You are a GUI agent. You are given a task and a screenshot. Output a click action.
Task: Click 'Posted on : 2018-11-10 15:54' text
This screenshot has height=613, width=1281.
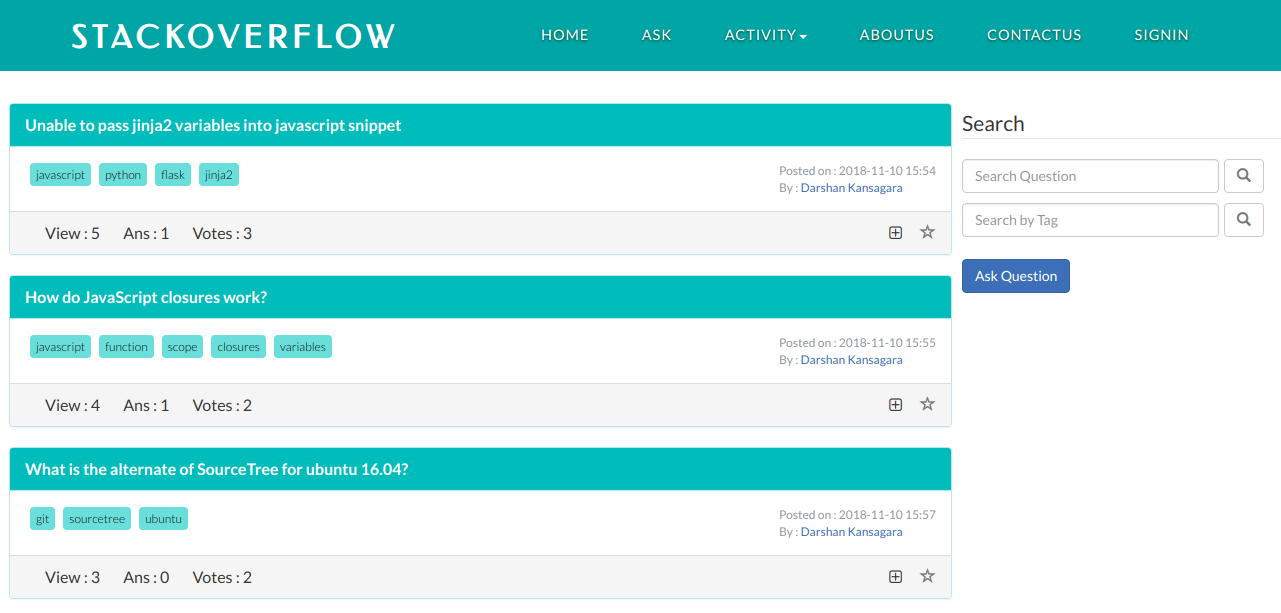tap(857, 171)
